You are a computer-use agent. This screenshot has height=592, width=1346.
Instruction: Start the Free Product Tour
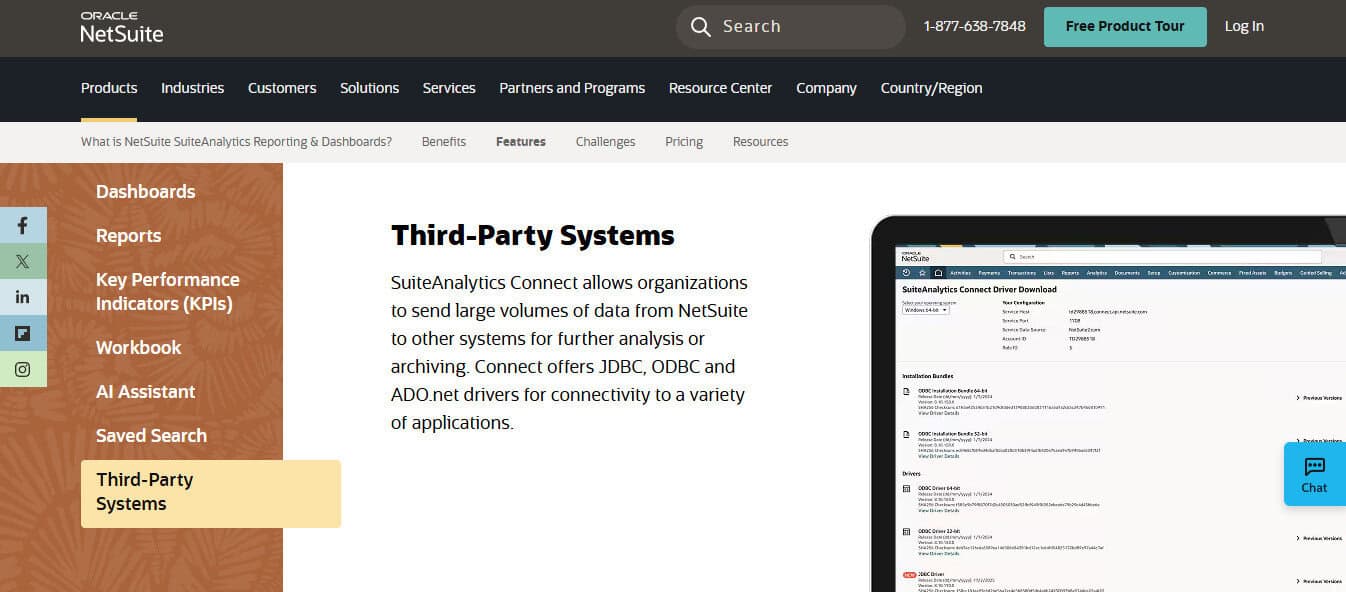pos(1125,27)
